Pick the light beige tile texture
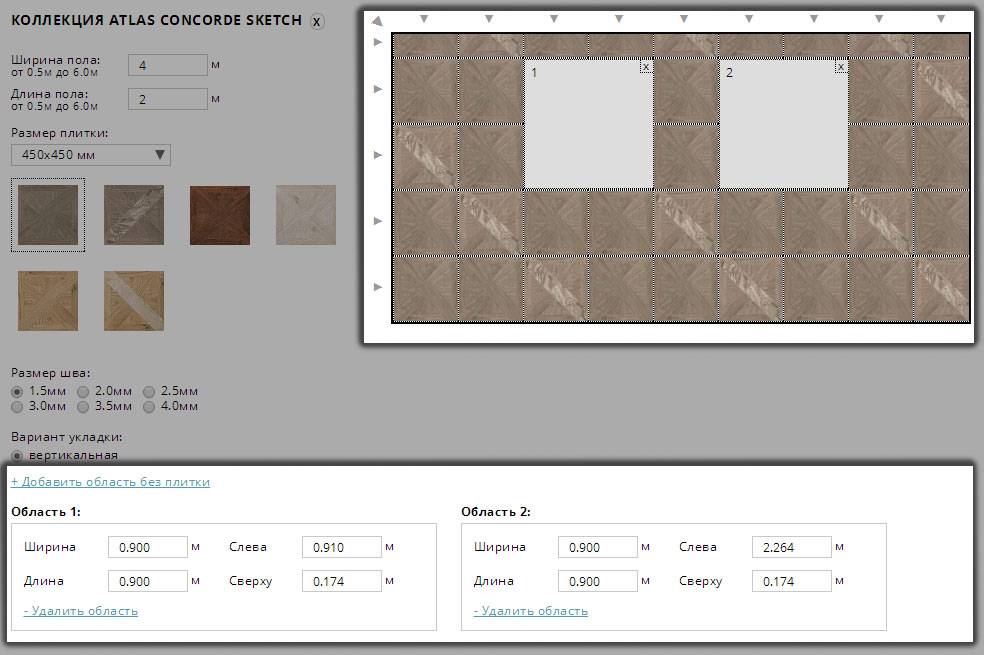Viewport: 984px width, 655px height. [x=305, y=215]
